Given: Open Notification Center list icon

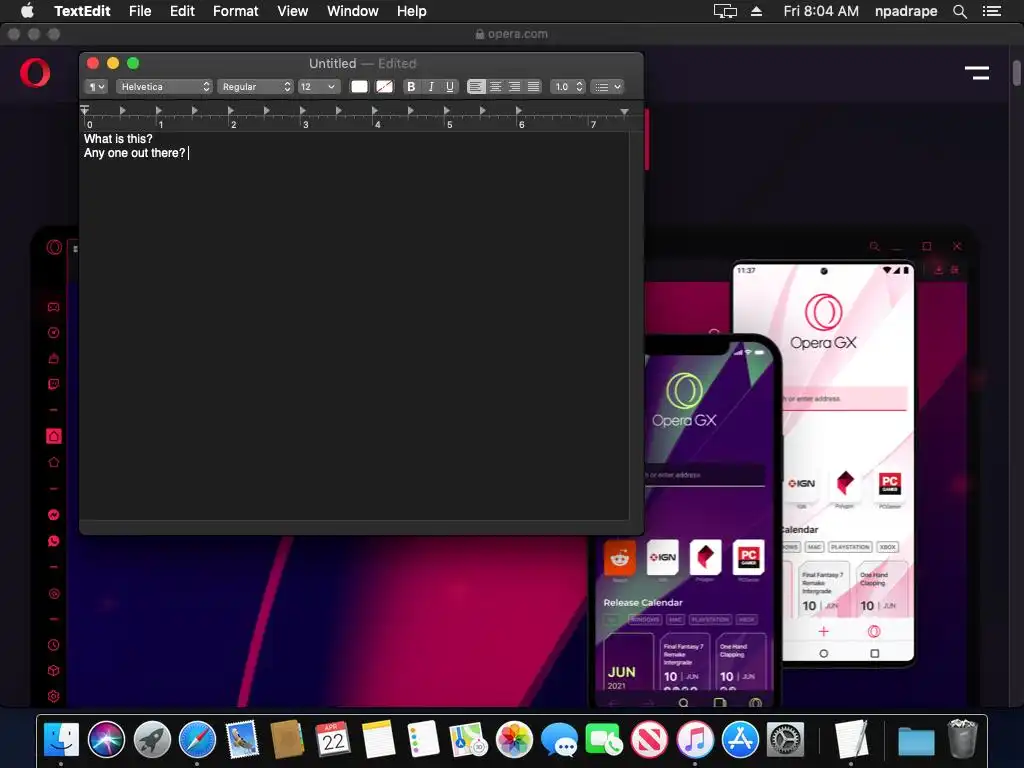Looking at the screenshot, I should point(991,11).
